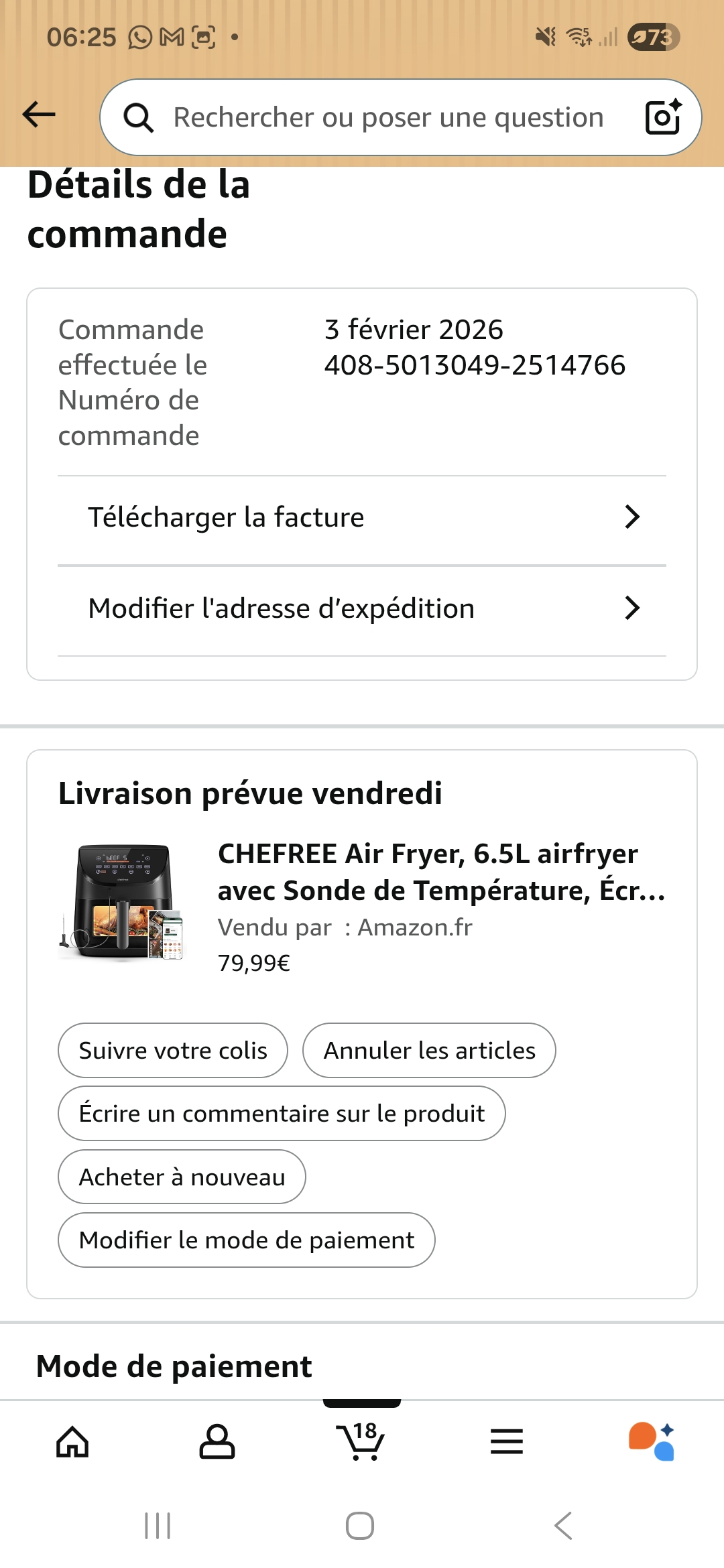Image resolution: width=724 pixels, height=1568 pixels.
Task: Tap Android recent apps button
Action: point(158,1526)
